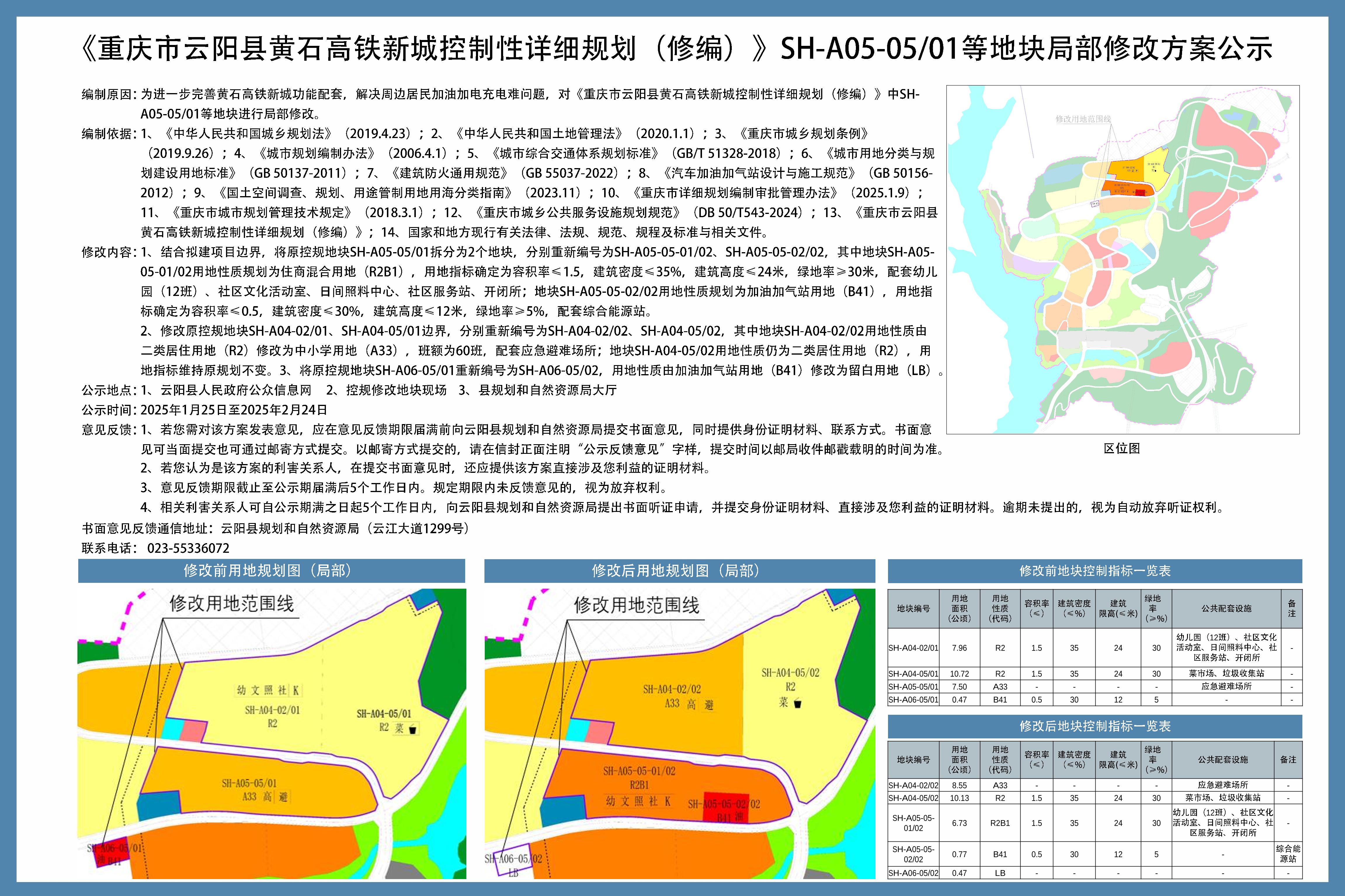Select the 编制原因 label
The height and width of the screenshot is (896, 1345).
(x=108, y=94)
